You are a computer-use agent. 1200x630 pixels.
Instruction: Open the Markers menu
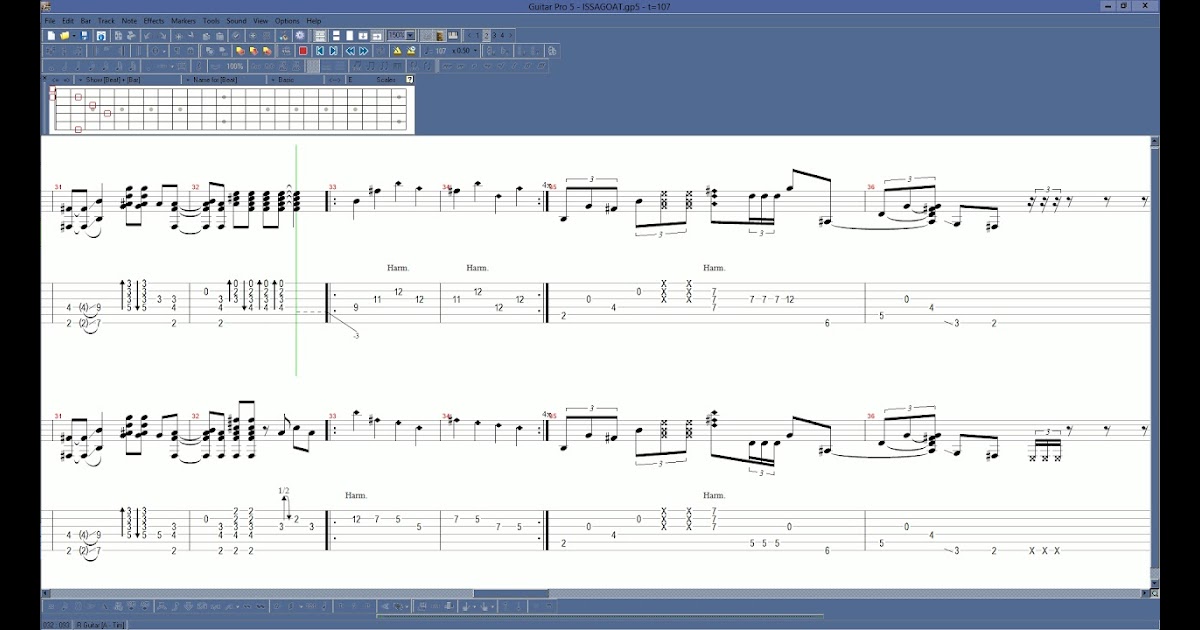[x=183, y=20]
